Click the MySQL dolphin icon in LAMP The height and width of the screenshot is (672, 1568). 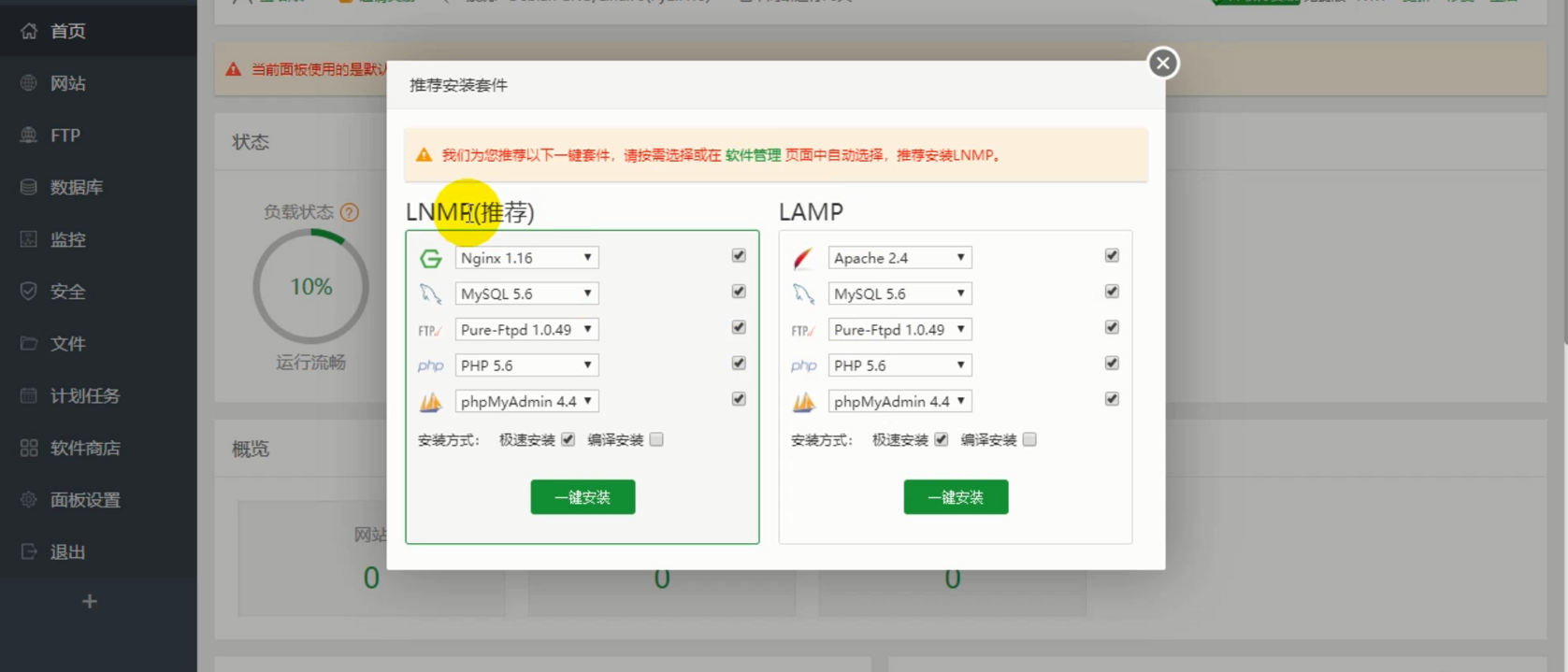point(803,293)
